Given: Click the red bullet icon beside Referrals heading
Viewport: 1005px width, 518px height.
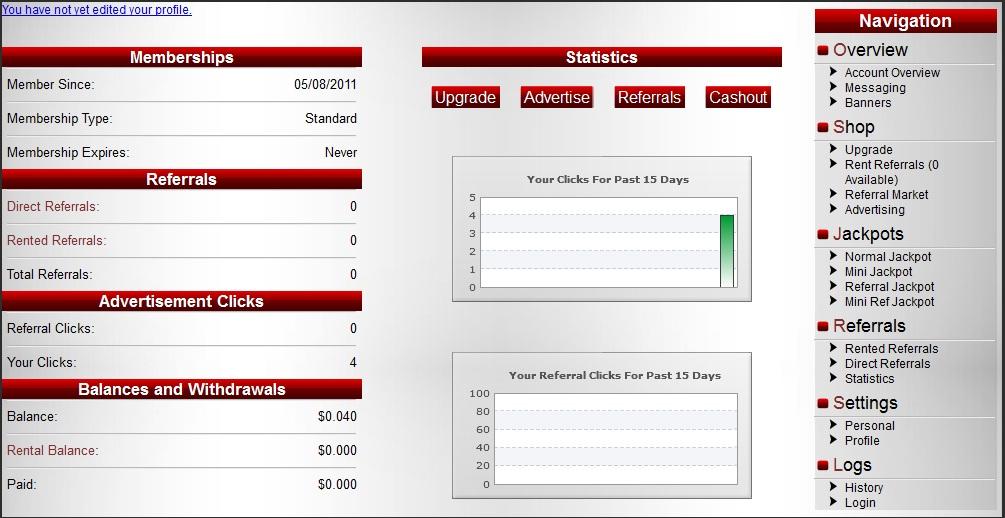Looking at the screenshot, I should pyautogui.click(x=824, y=327).
